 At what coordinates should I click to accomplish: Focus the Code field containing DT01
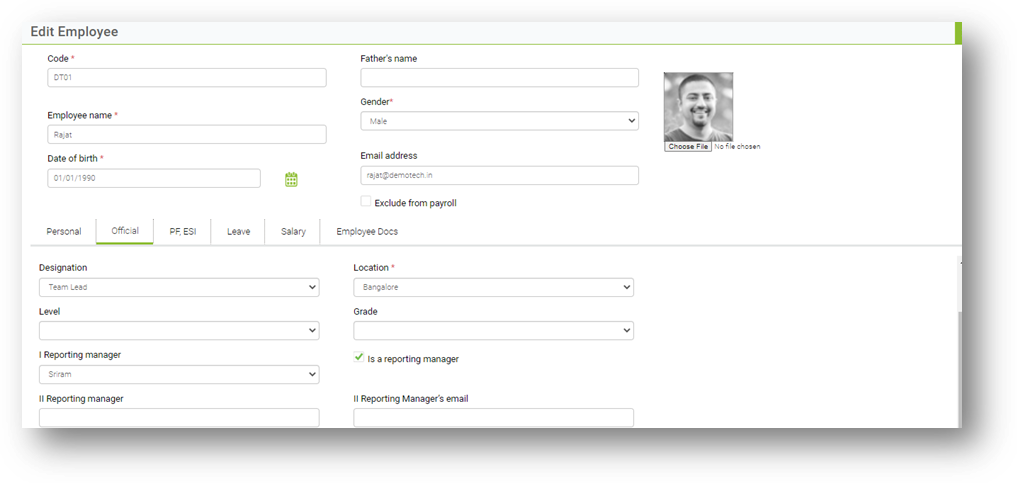[x=187, y=77]
